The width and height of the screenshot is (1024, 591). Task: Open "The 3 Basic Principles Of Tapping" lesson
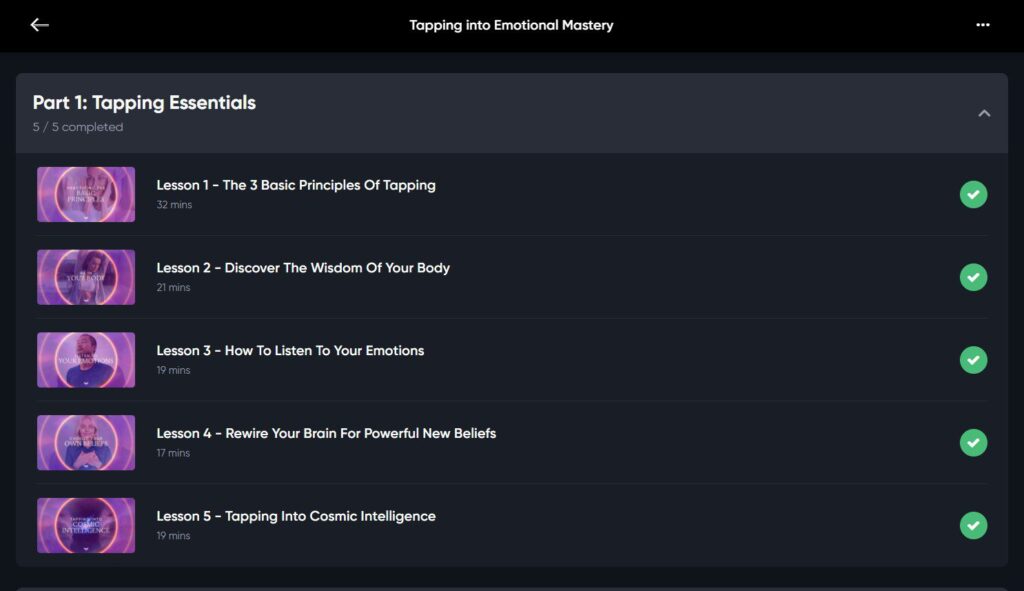click(x=296, y=185)
